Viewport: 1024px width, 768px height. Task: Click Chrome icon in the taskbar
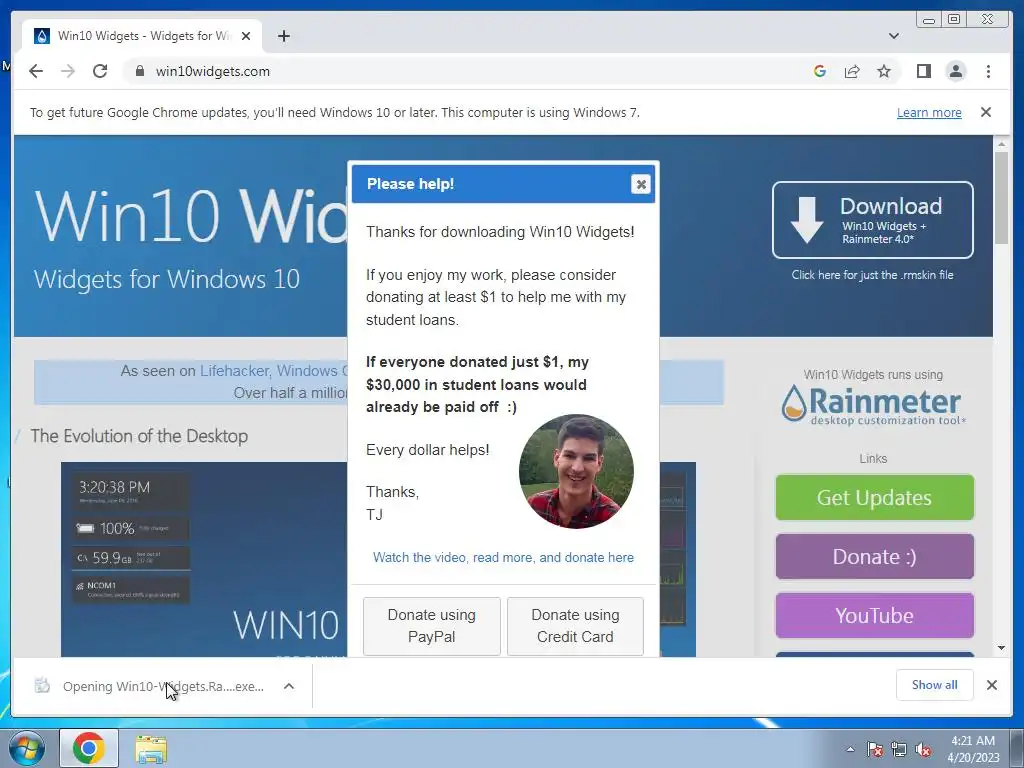pyautogui.click(x=89, y=748)
